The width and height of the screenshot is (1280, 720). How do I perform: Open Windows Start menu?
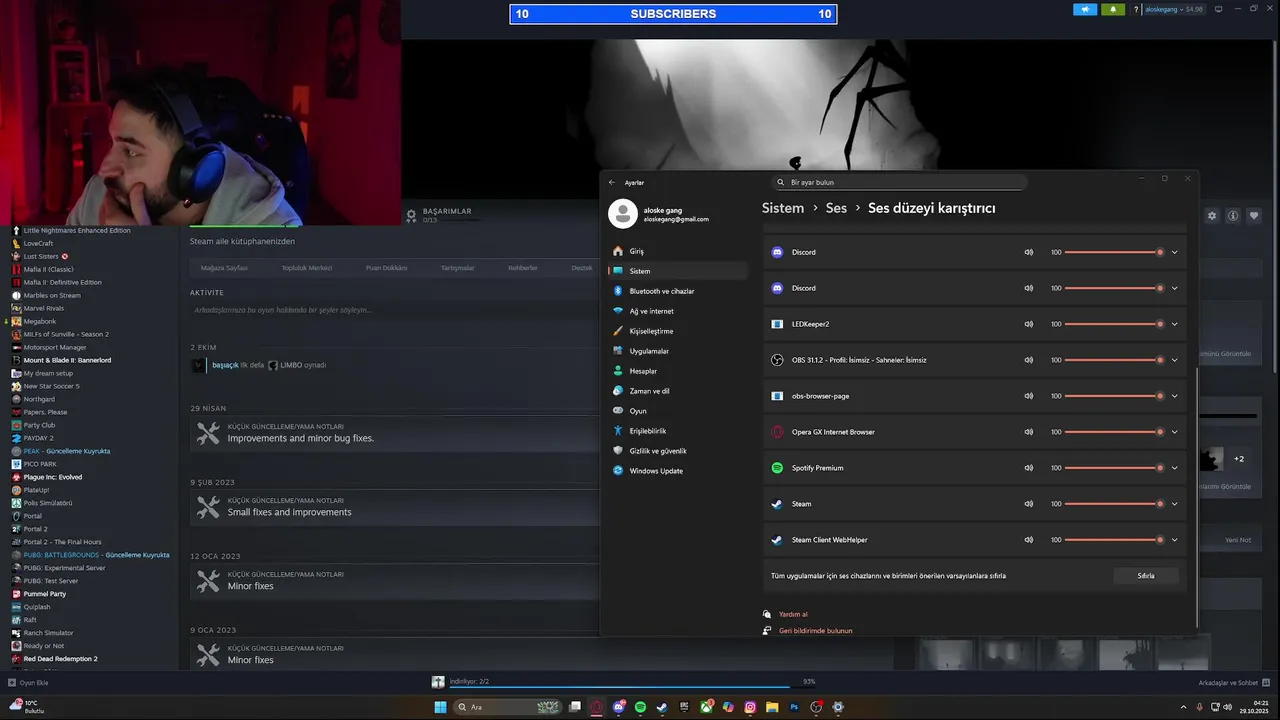[440, 707]
